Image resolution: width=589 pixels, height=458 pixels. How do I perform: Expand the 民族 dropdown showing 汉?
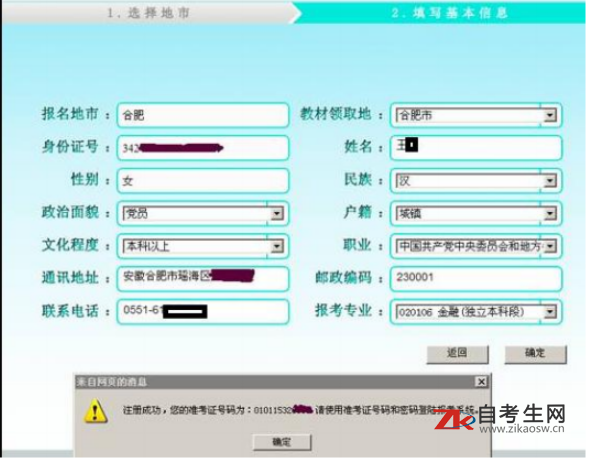[x=476, y=181]
